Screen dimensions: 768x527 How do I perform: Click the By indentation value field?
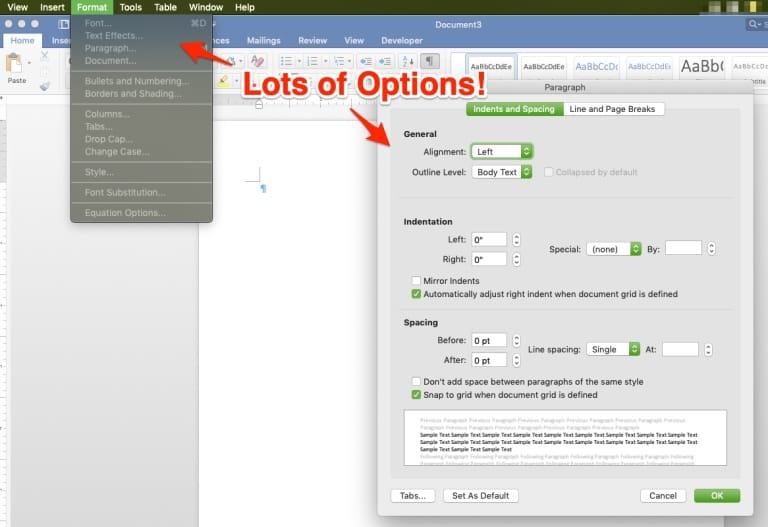point(683,248)
